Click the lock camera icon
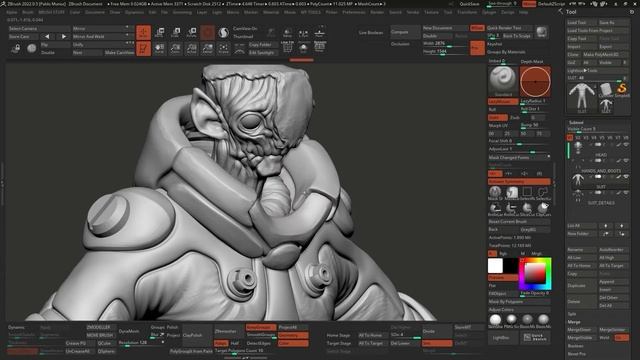The image size is (640, 360). [16, 49]
